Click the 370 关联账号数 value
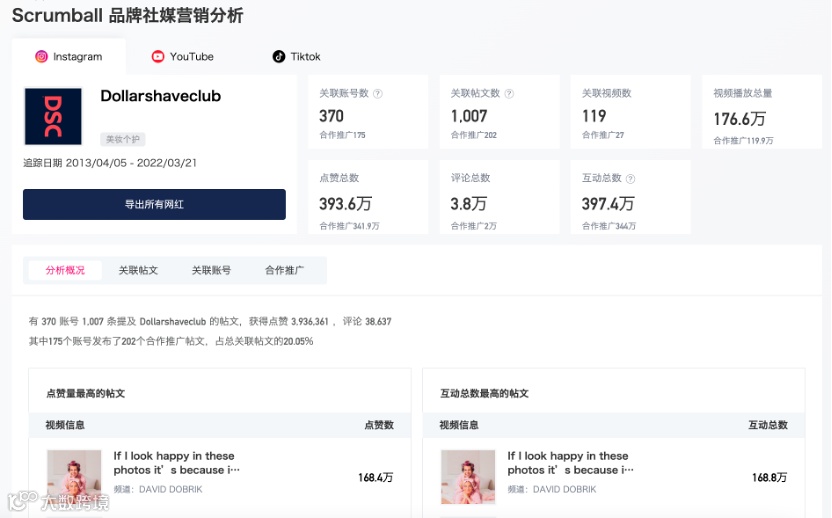832x518 pixels. coord(331,116)
